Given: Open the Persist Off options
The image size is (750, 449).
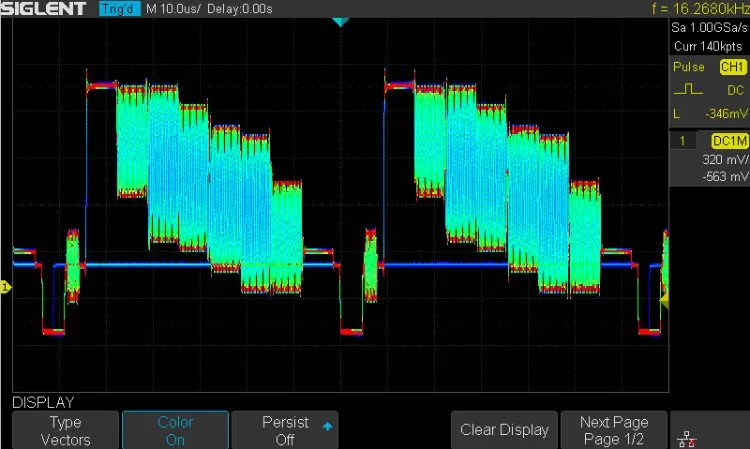Looking at the screenshot, I should [x=284, y=431].
